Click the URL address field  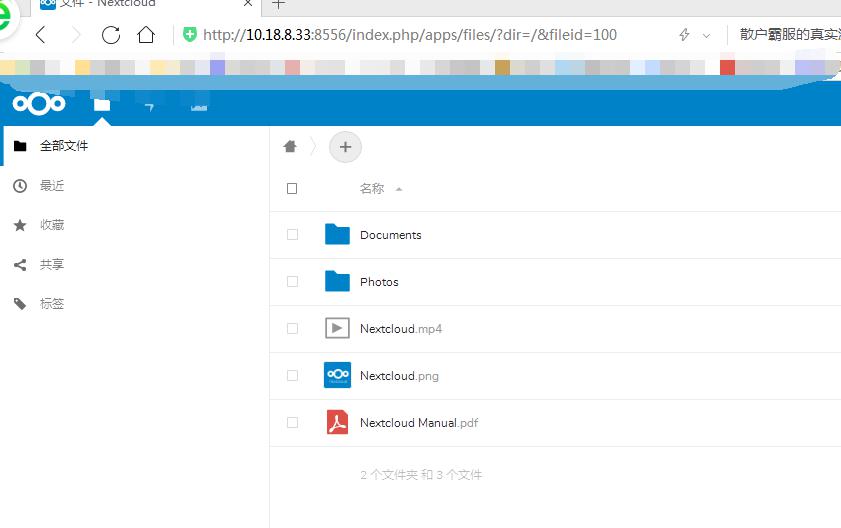click(x=410, y=35)
